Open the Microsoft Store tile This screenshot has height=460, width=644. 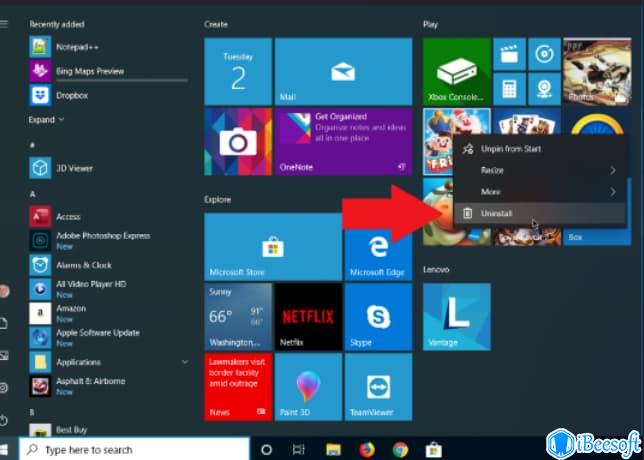[x=273, y=247]
